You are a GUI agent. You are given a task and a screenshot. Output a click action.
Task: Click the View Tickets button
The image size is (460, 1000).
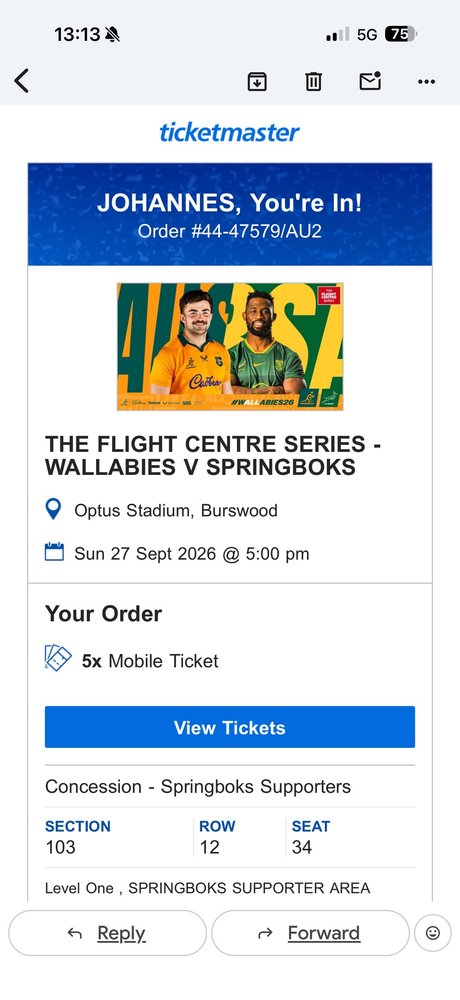[230, 727]
